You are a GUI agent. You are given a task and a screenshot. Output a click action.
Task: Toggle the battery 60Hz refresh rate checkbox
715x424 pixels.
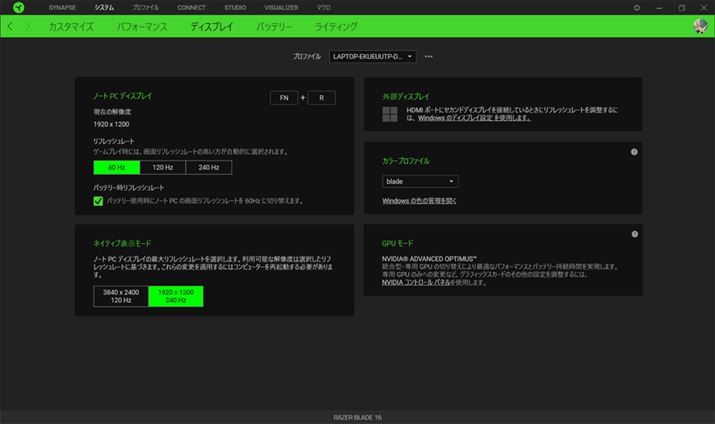coord(98,201)
